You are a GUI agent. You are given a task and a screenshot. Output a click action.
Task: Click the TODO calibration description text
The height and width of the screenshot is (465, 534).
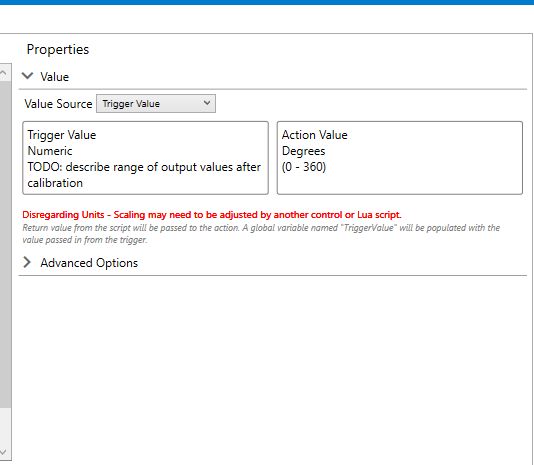(x=144, y=175)
